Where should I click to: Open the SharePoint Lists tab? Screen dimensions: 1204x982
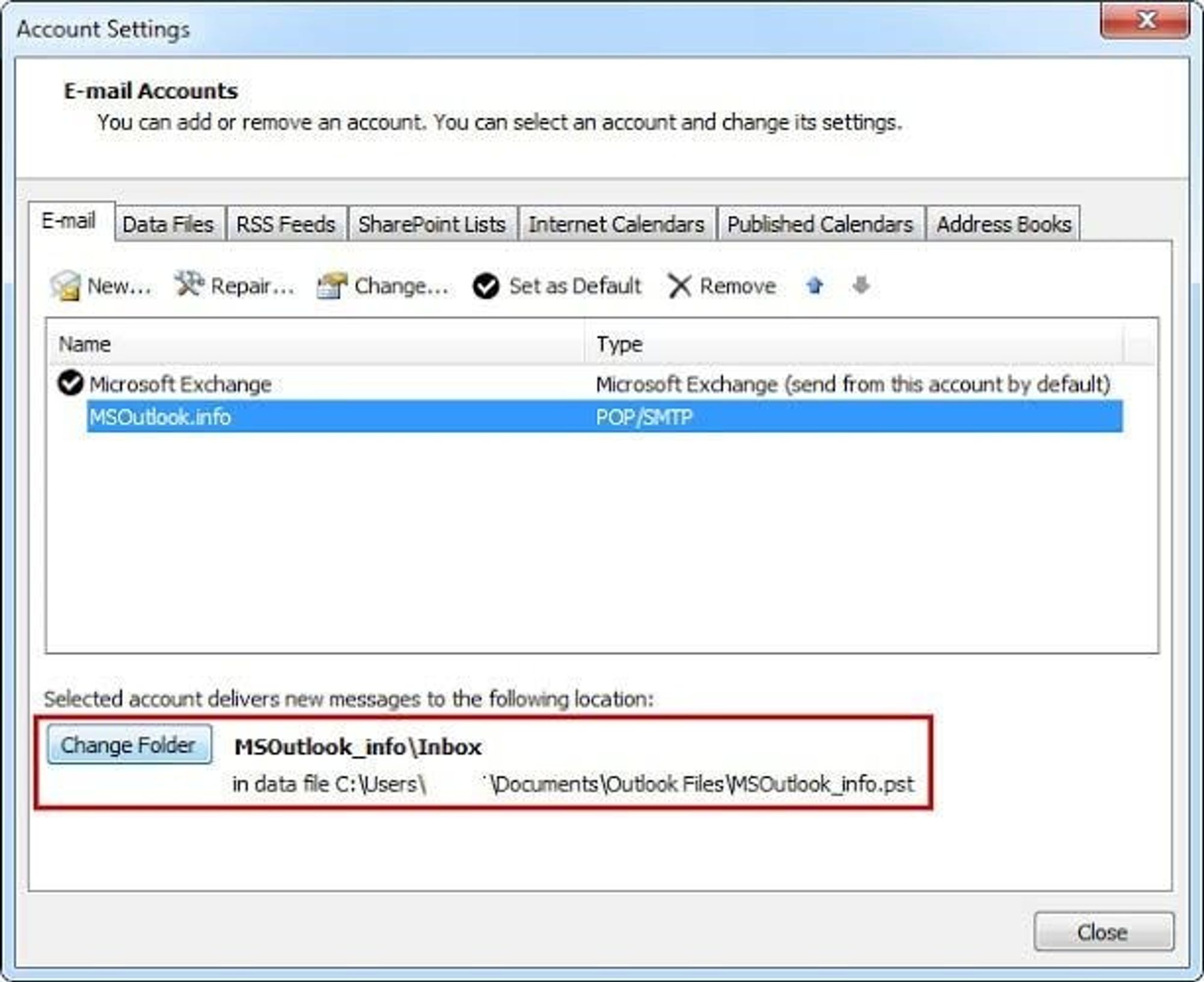[432, 225]
